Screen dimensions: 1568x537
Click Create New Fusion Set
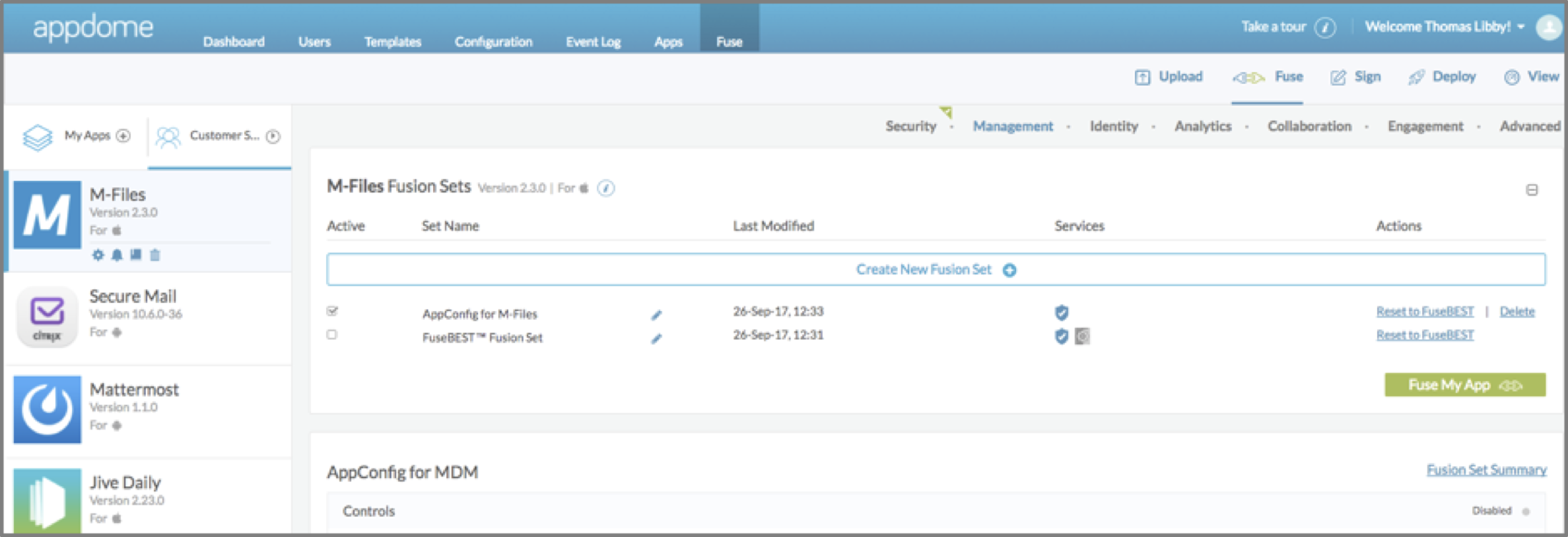936,269
